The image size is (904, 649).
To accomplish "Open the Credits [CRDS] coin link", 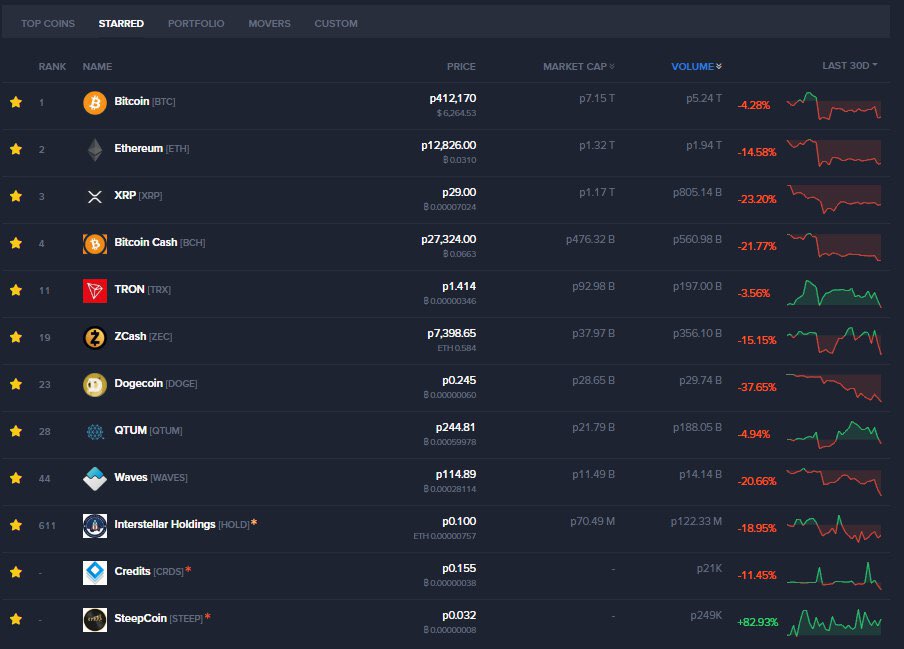I will [x=149, y=571].
